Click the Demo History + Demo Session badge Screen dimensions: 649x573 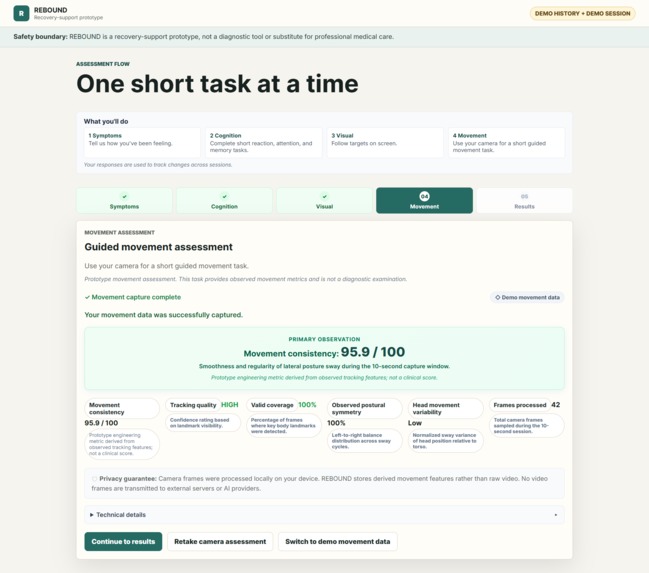pos(582,13)
